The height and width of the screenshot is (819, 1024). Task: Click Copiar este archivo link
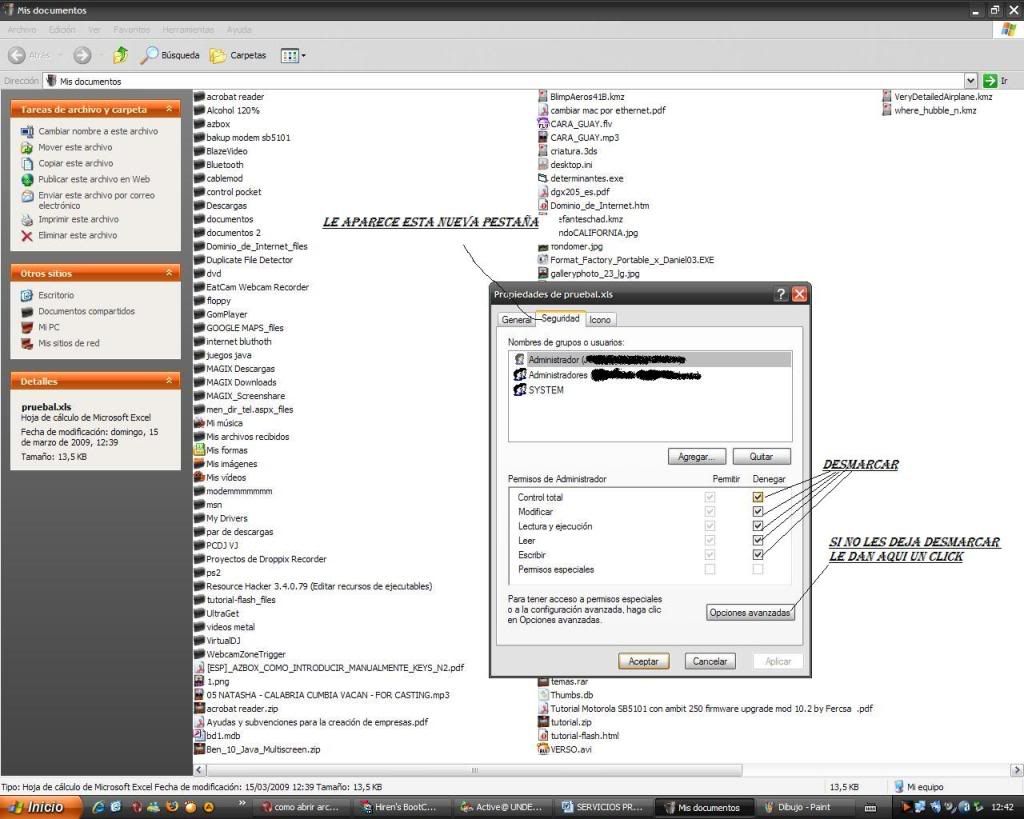(x=76, y=163)
